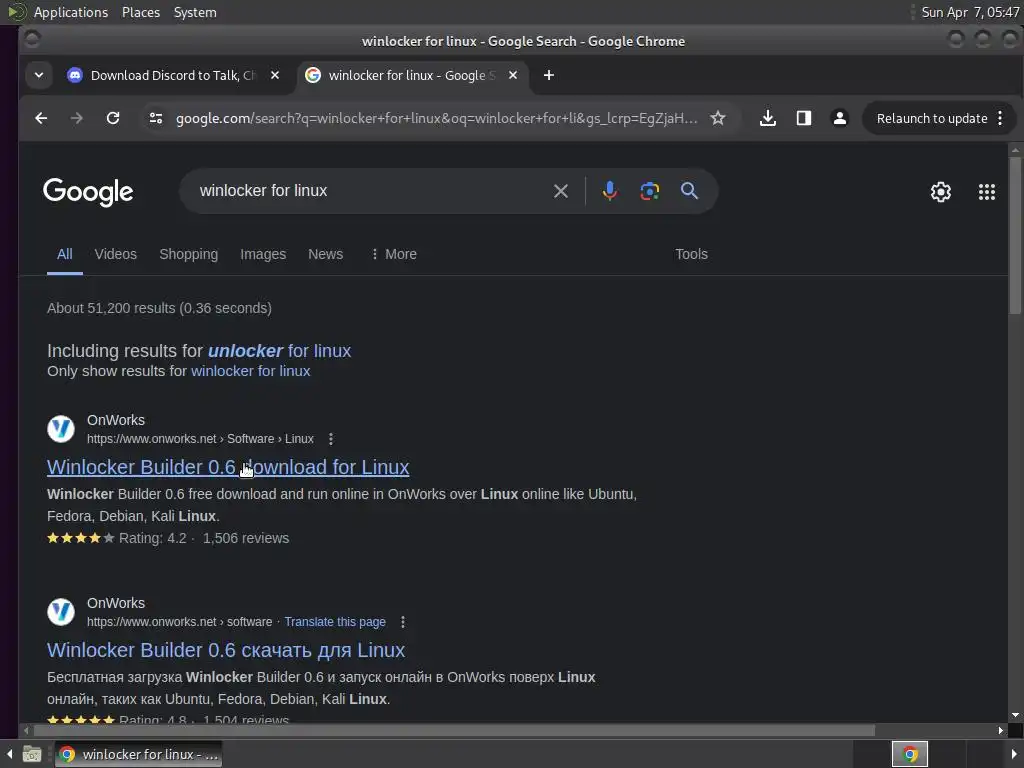This screenshot has height=768, width=1024.
Task: Open the search Tools options
Action: coord(692,254)
